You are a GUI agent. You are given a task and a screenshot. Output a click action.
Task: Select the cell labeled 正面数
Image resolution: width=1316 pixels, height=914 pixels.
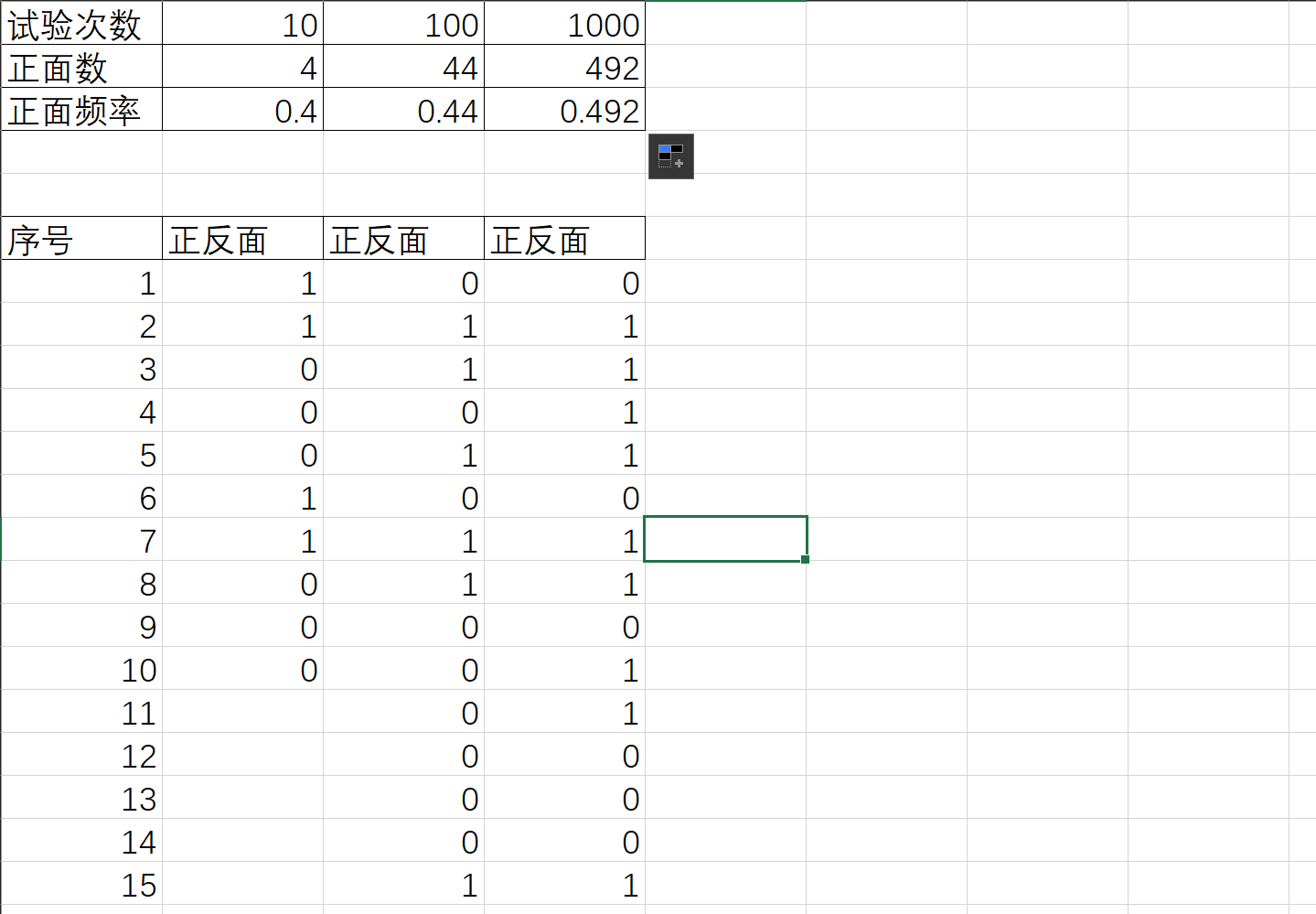pyautogui.click(x=82, y=66)
